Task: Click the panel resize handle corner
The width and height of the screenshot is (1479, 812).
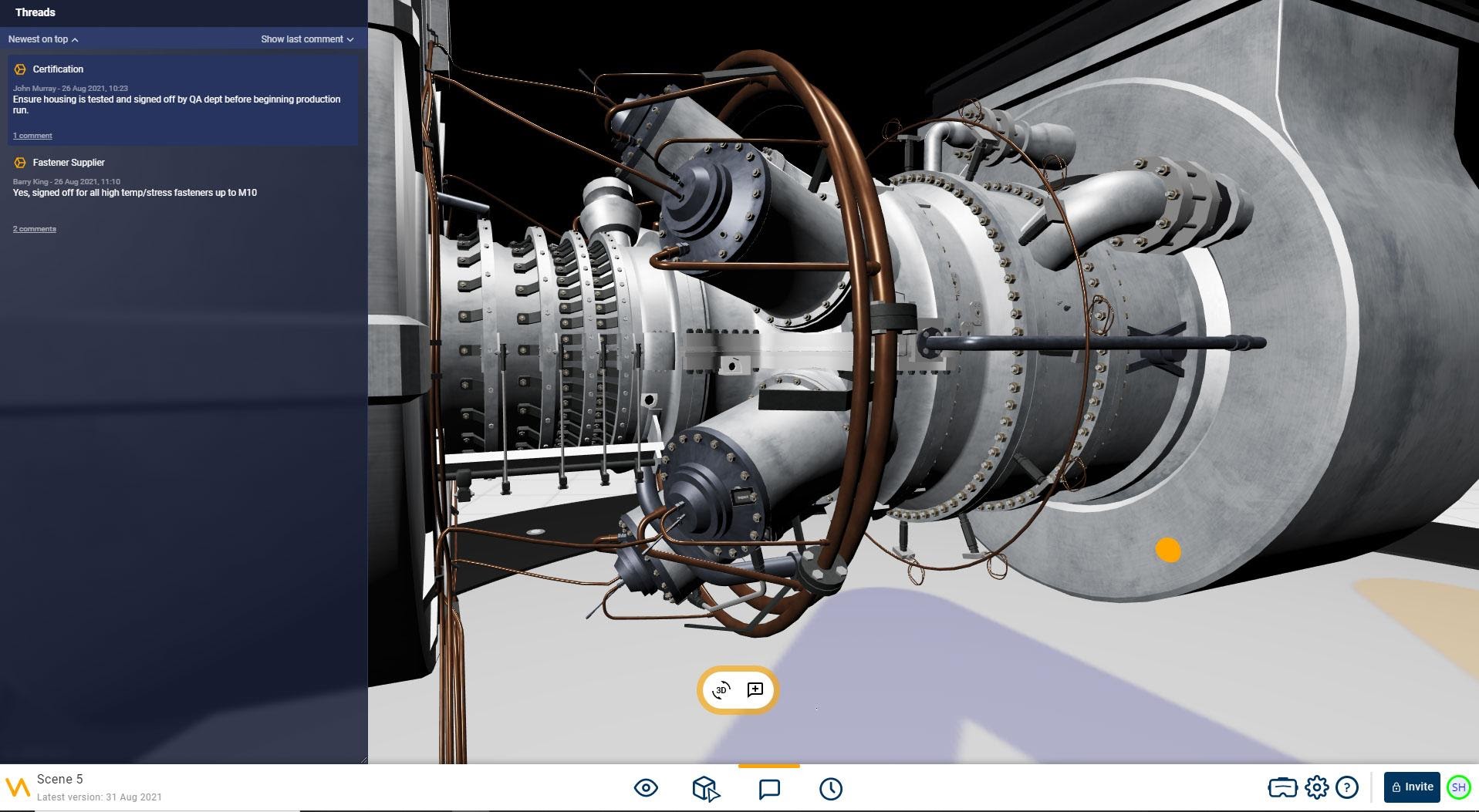Action: tap(363, 760)
